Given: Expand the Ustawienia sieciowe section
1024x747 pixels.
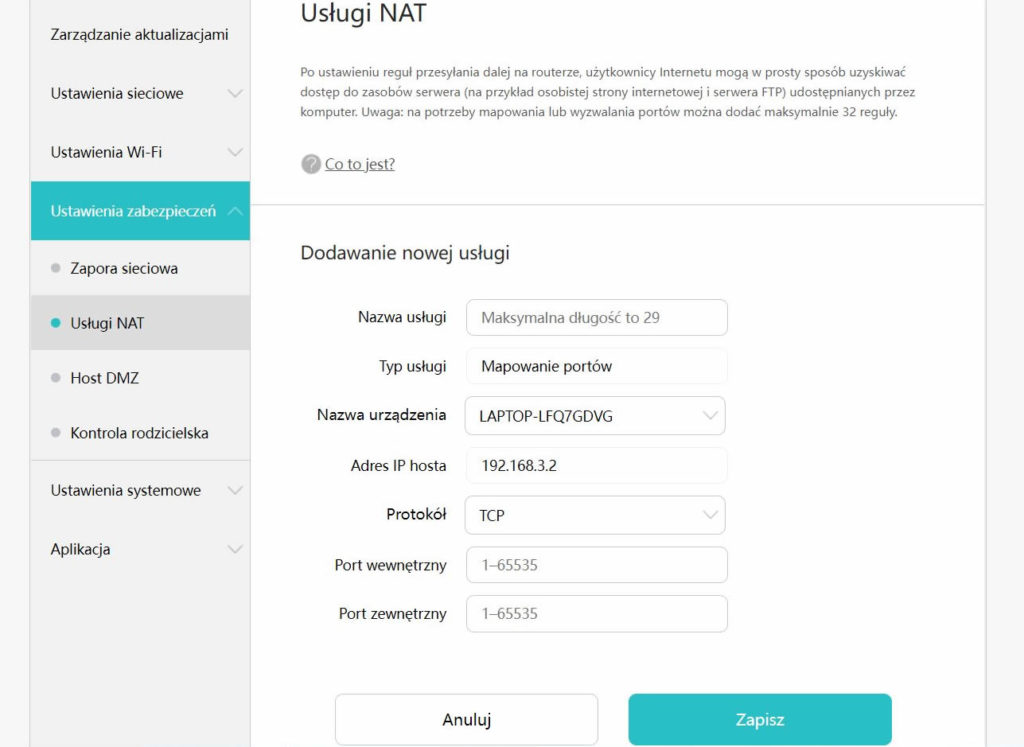Looking at the screenshot, I should pos(140,93).
